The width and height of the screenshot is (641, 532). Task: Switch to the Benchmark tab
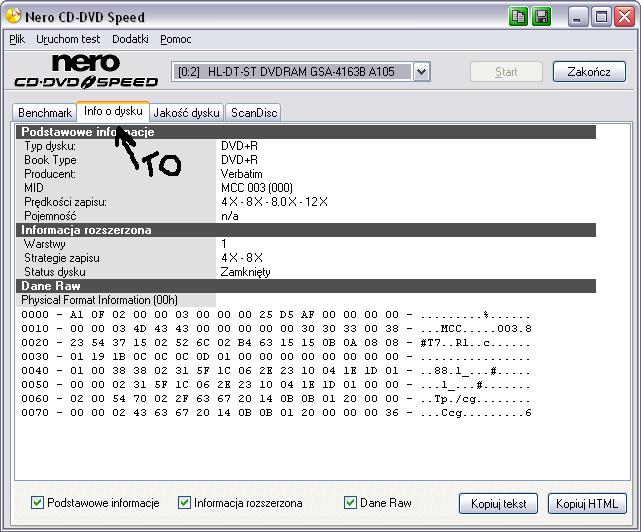45,112
